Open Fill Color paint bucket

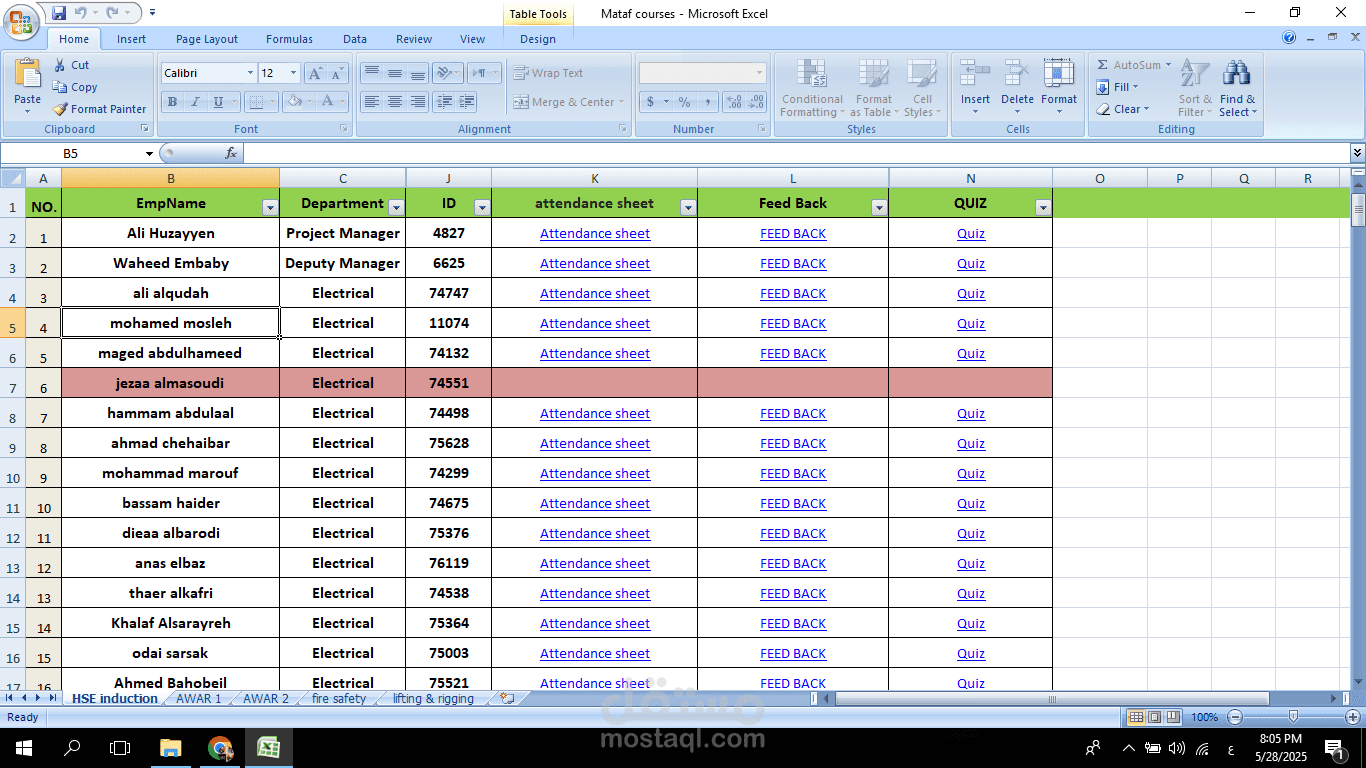[294, 102]
